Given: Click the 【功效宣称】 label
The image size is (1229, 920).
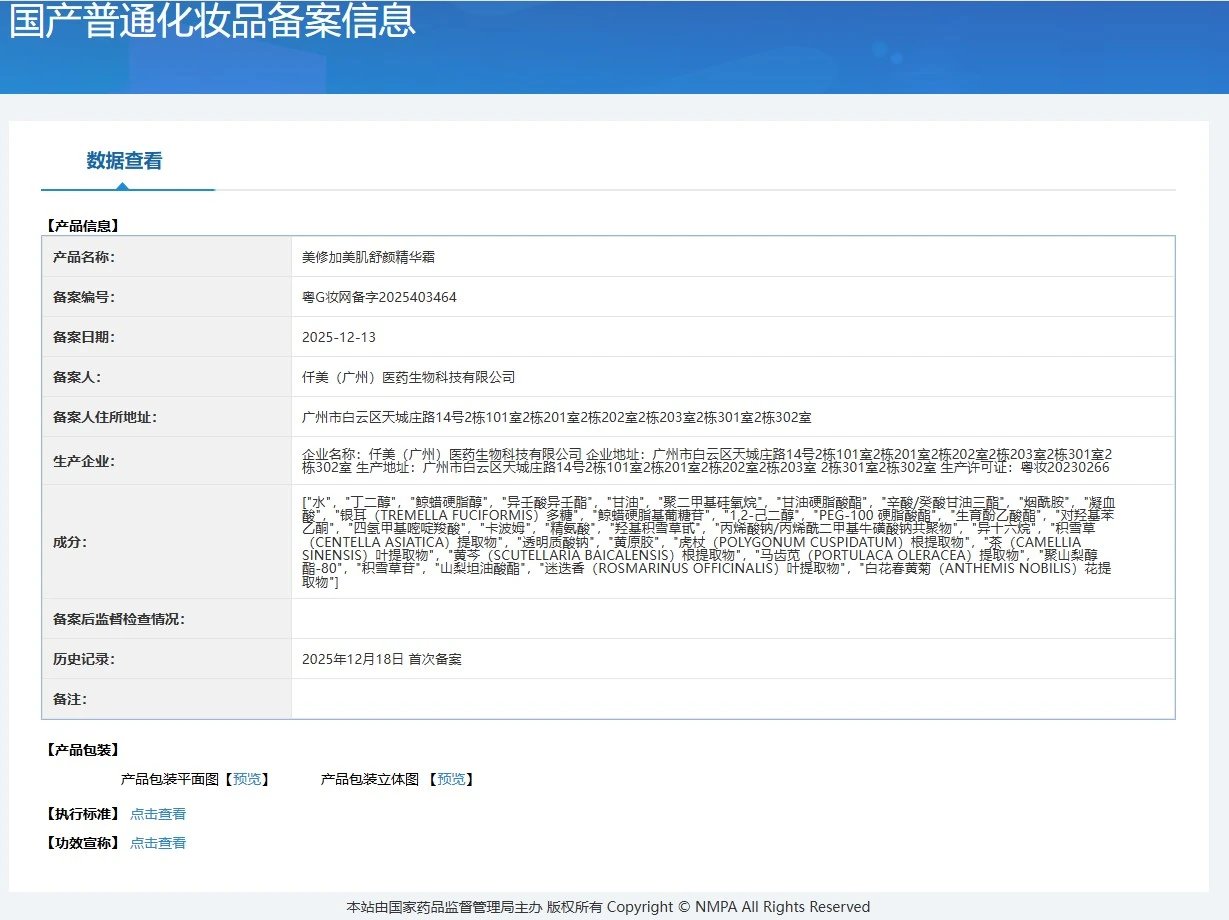Looking at the screenshot, I should pos(83,843).
